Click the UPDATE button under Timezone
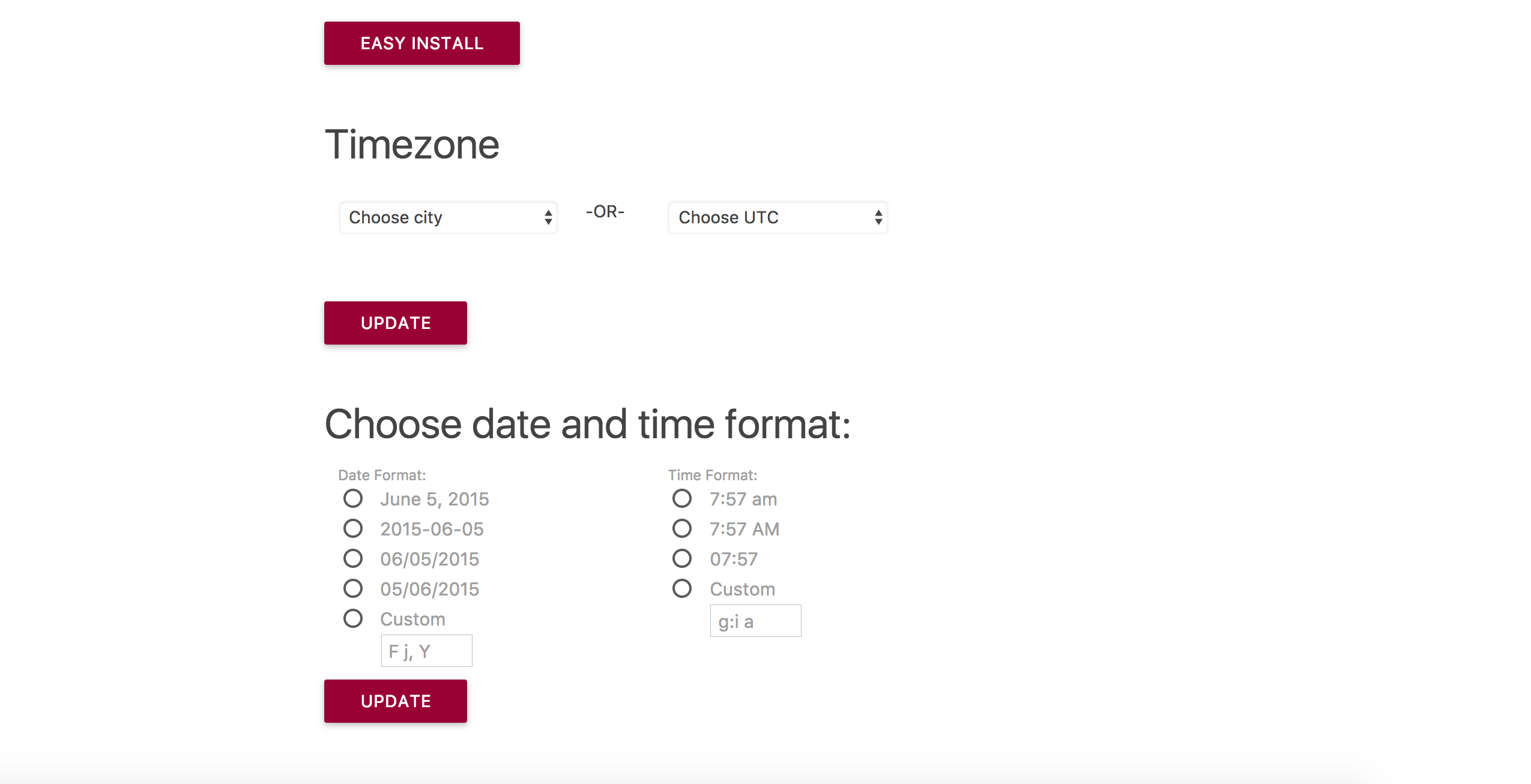 [x=395, y=323]
